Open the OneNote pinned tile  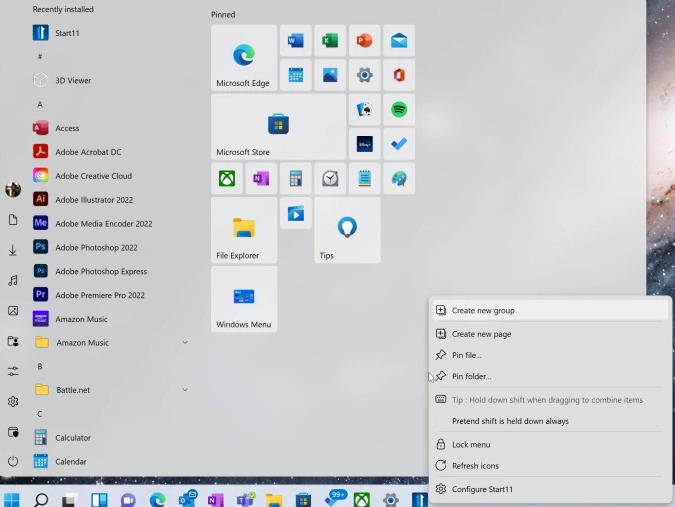click(261, 178)
